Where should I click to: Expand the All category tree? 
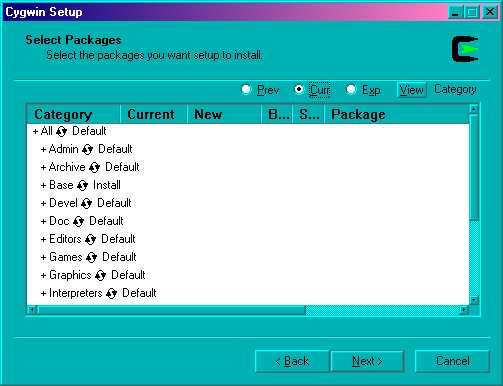coord(35,131)
